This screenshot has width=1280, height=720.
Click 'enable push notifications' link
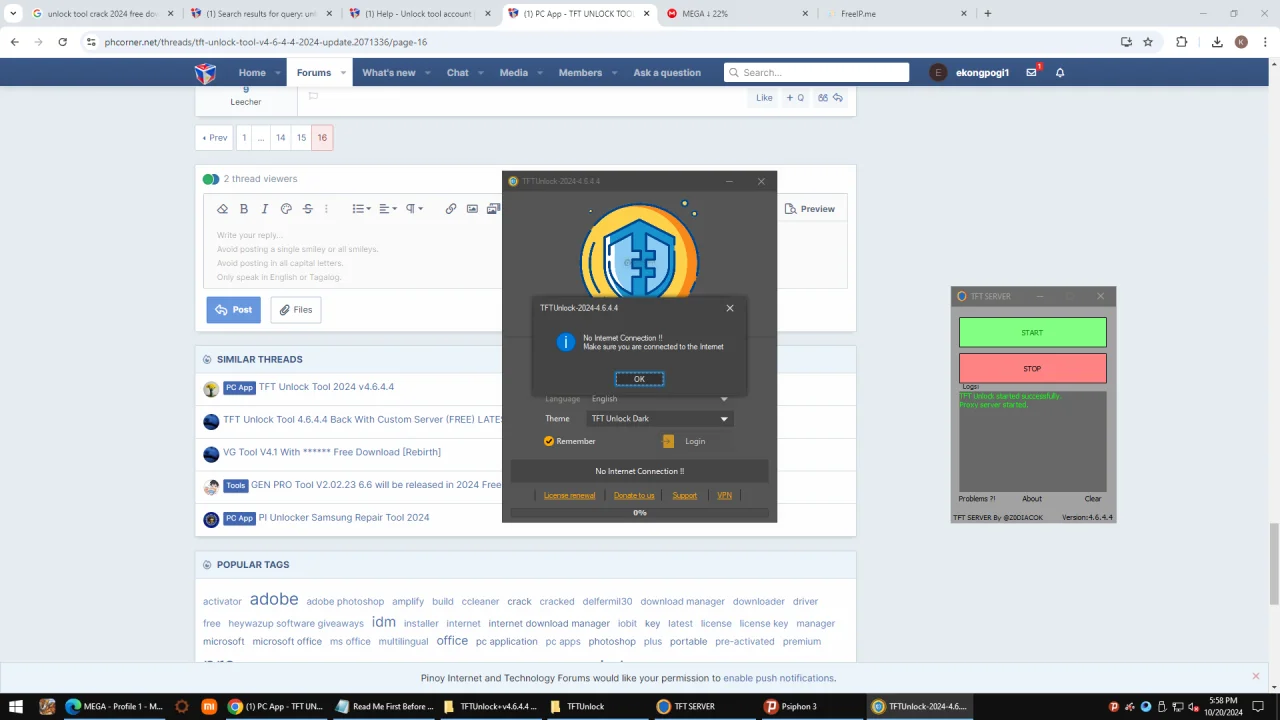tap(779, 678)
